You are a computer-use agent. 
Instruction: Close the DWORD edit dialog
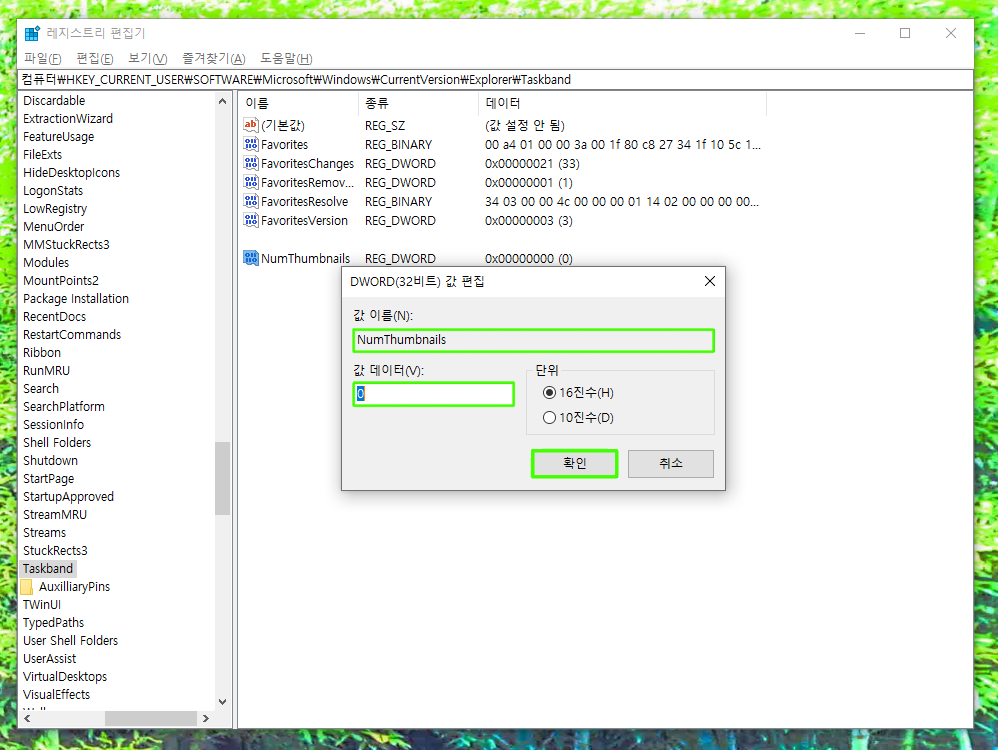tap(710, 281)
